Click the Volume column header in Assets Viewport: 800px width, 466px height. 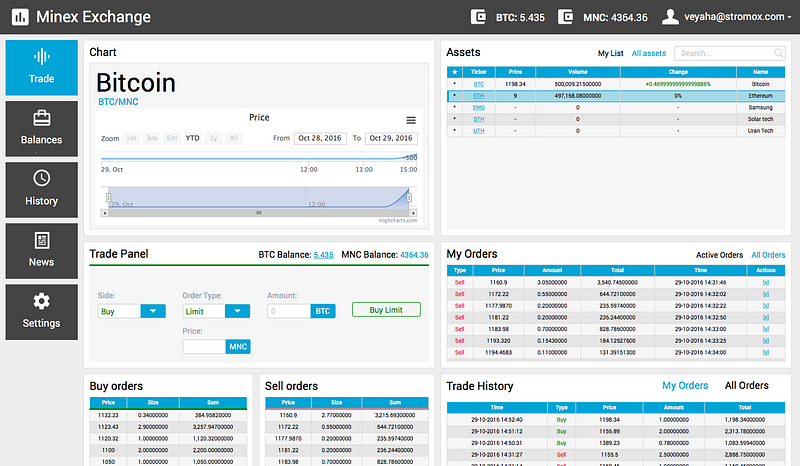578,72
